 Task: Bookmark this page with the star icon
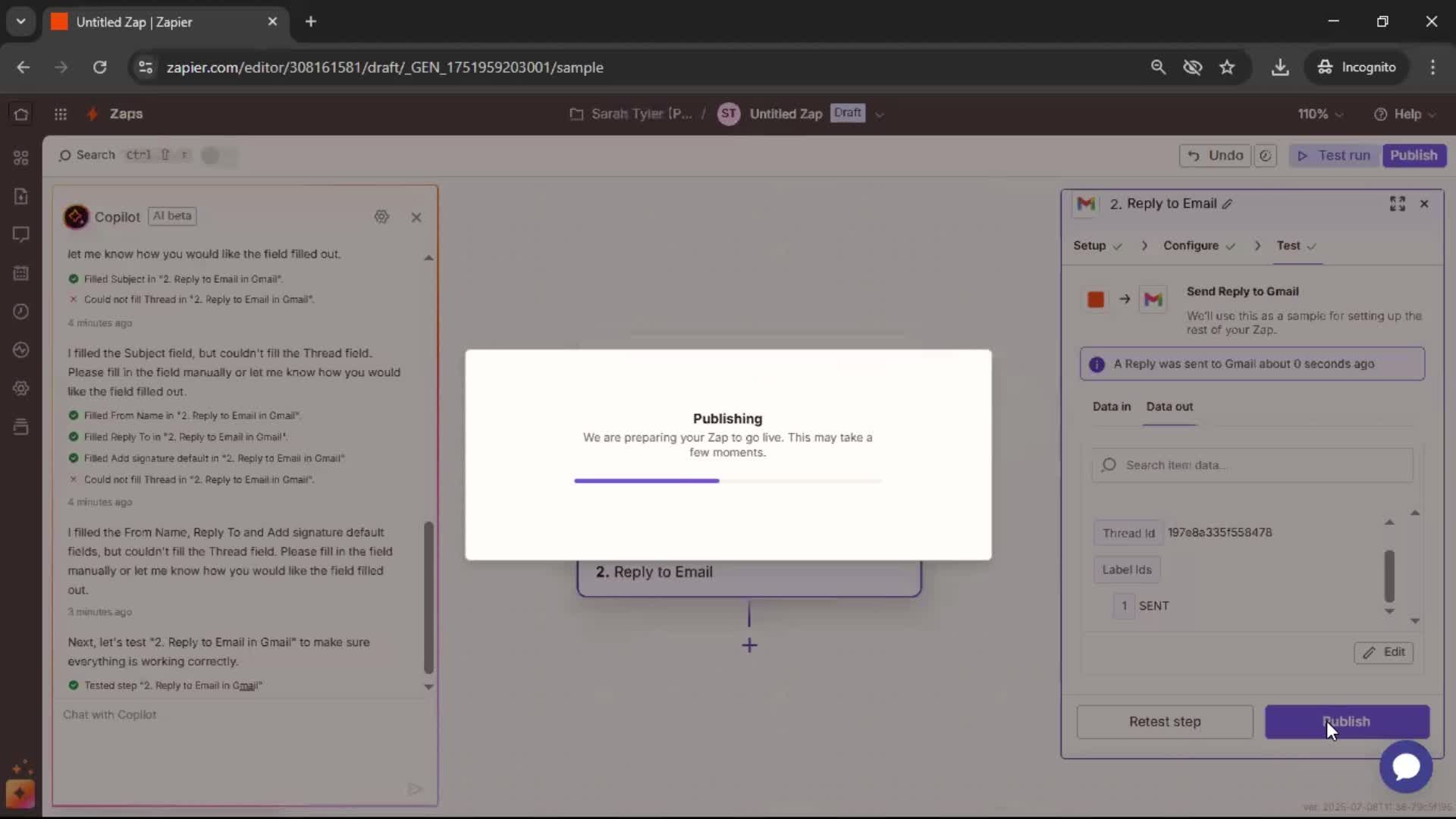coord(1227,67)
